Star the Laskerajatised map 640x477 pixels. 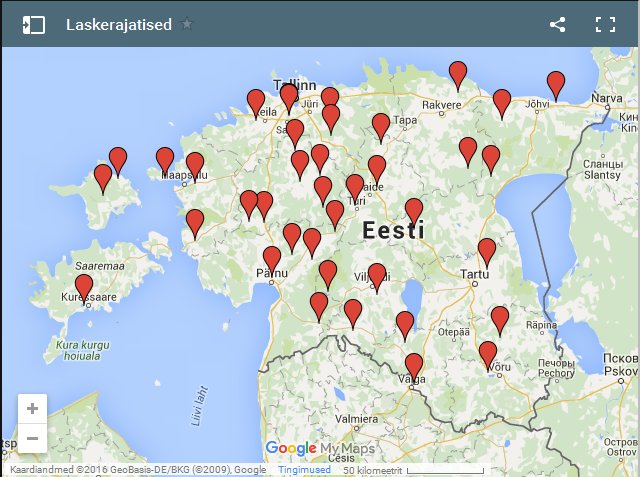point(187,24)
